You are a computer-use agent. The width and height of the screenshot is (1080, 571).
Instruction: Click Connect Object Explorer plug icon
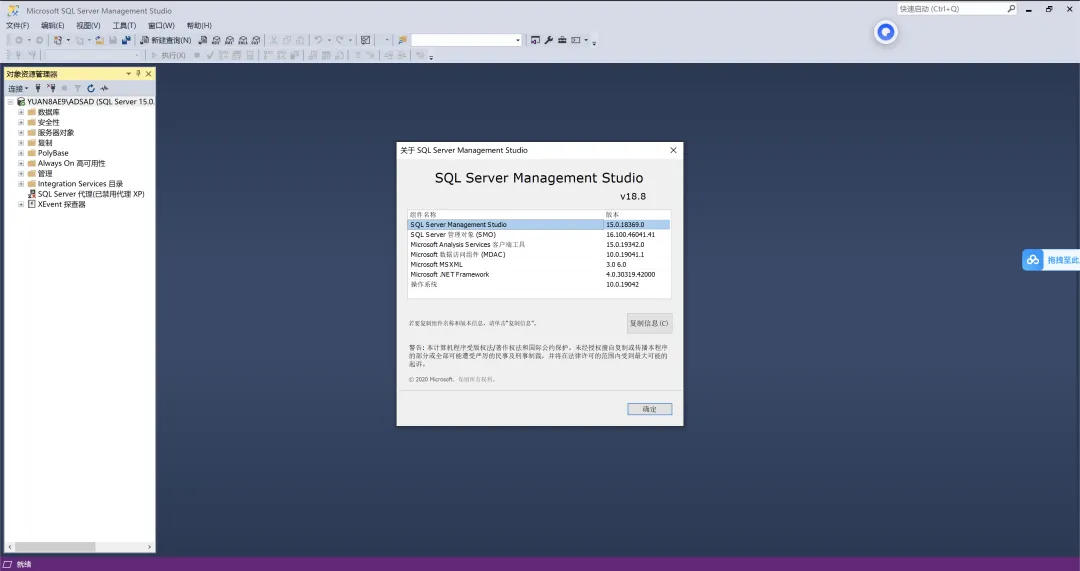pos(38,88)
